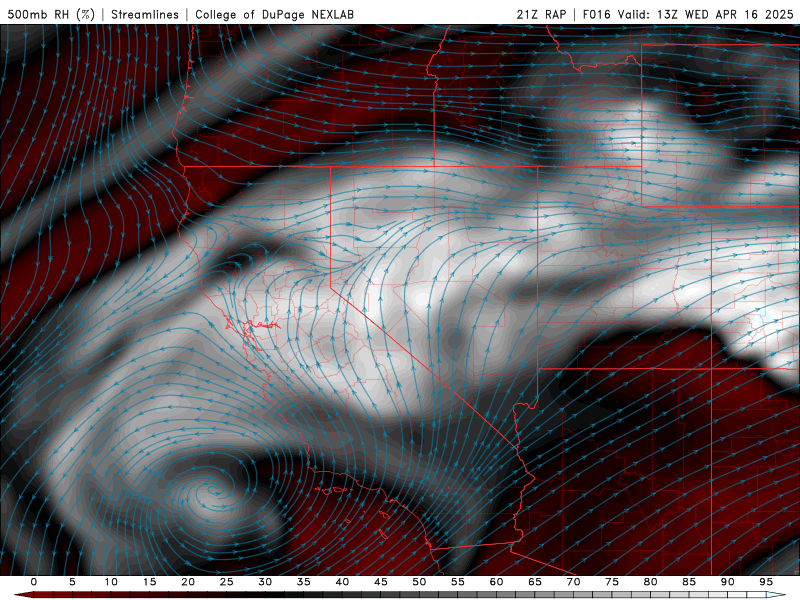Viewport: 800px width, 600px height.
Task: Click the 40 value on the color scale
Action: click(342, 582)
